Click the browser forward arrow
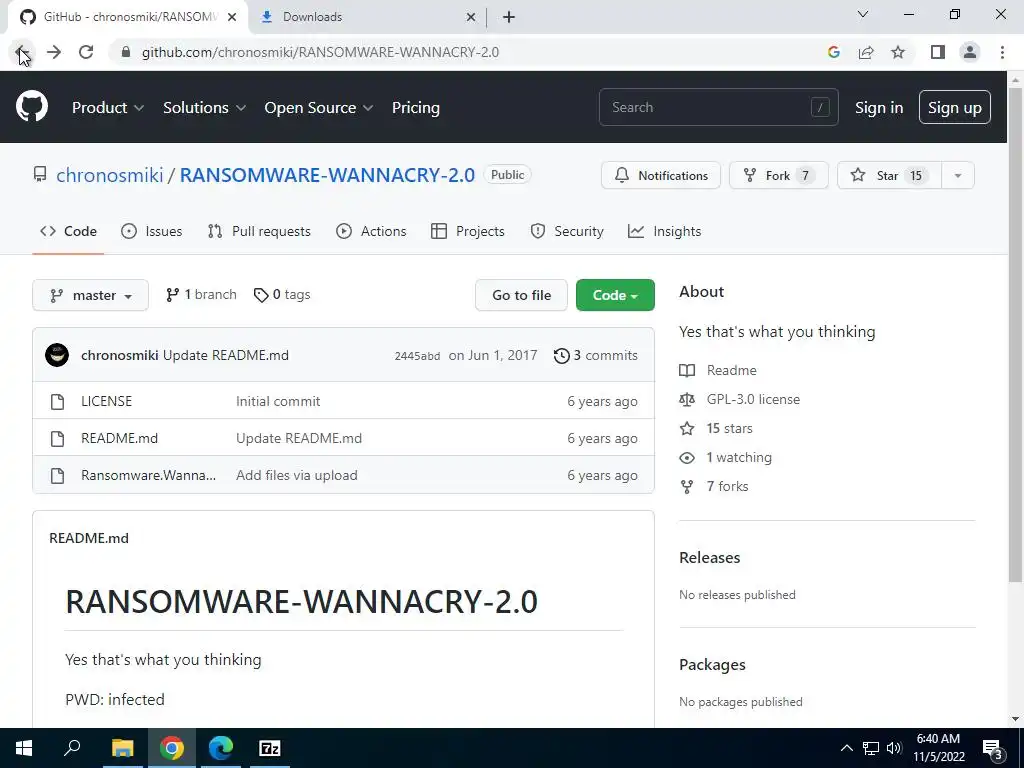 point(54,52)
